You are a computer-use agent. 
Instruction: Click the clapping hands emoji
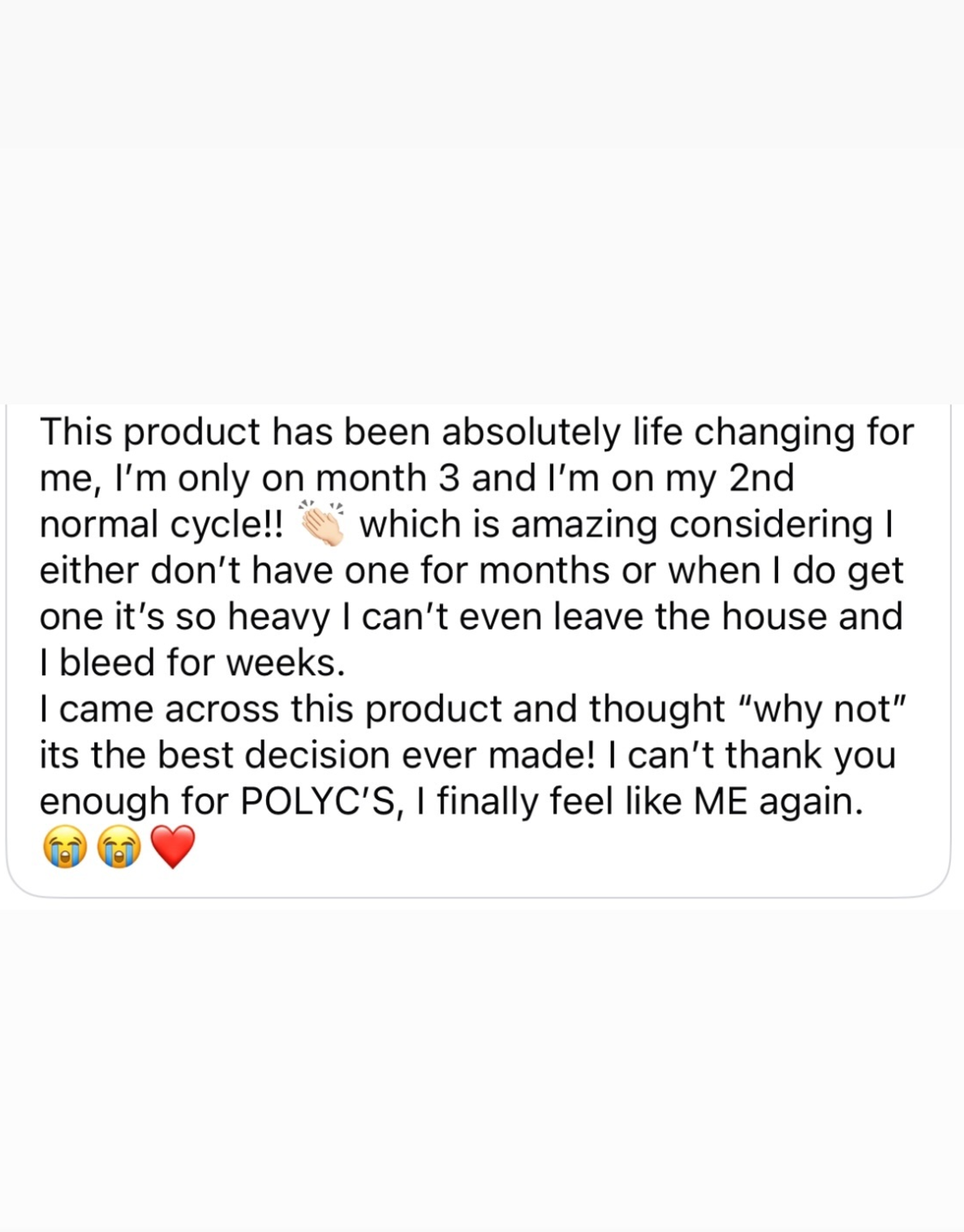click(x=322, y=523)
